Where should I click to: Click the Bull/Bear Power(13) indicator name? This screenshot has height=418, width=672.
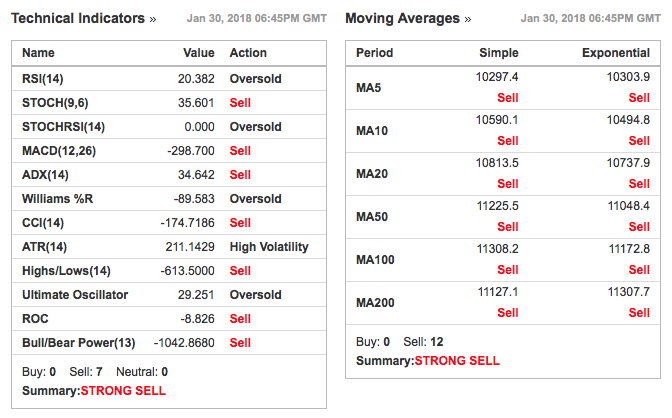click(78, 343)
